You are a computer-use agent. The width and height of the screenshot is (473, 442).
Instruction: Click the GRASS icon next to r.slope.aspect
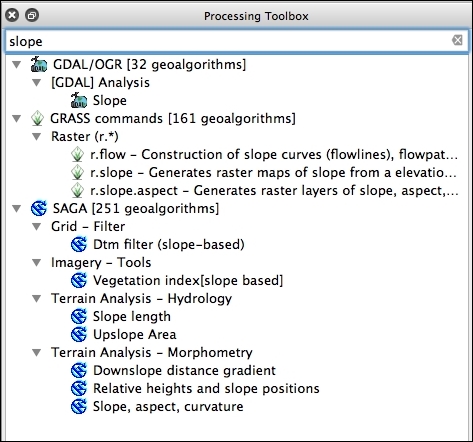[x=77, y=190]
